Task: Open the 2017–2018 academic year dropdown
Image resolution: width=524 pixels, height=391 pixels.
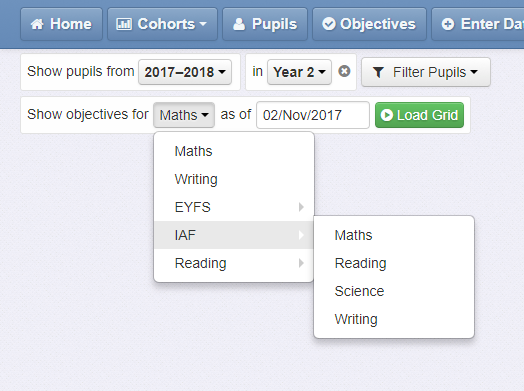Action: [x=185, y=72]
